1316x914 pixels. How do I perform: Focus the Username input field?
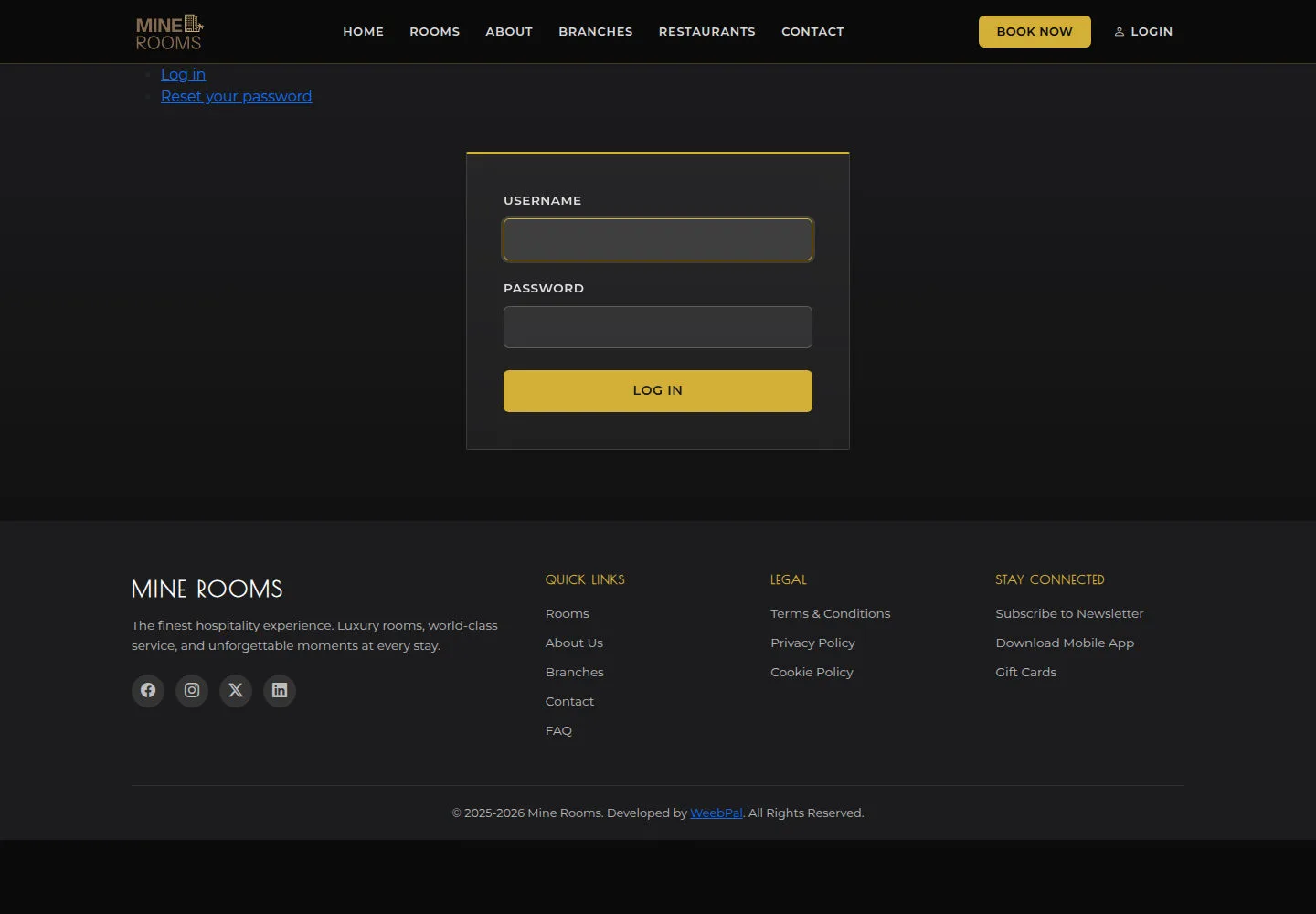658,239
